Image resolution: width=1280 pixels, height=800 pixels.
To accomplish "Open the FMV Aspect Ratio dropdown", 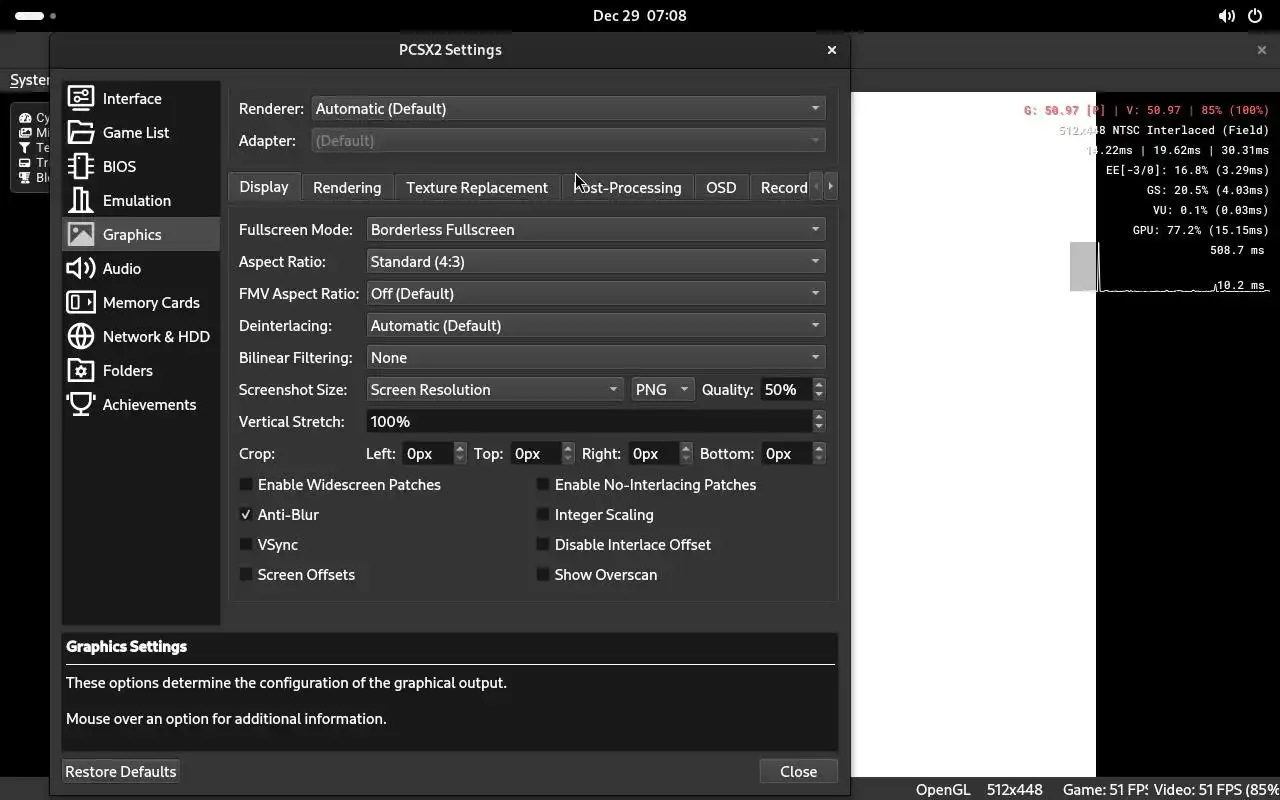I will pyautogui.click(x=596, y=293).
